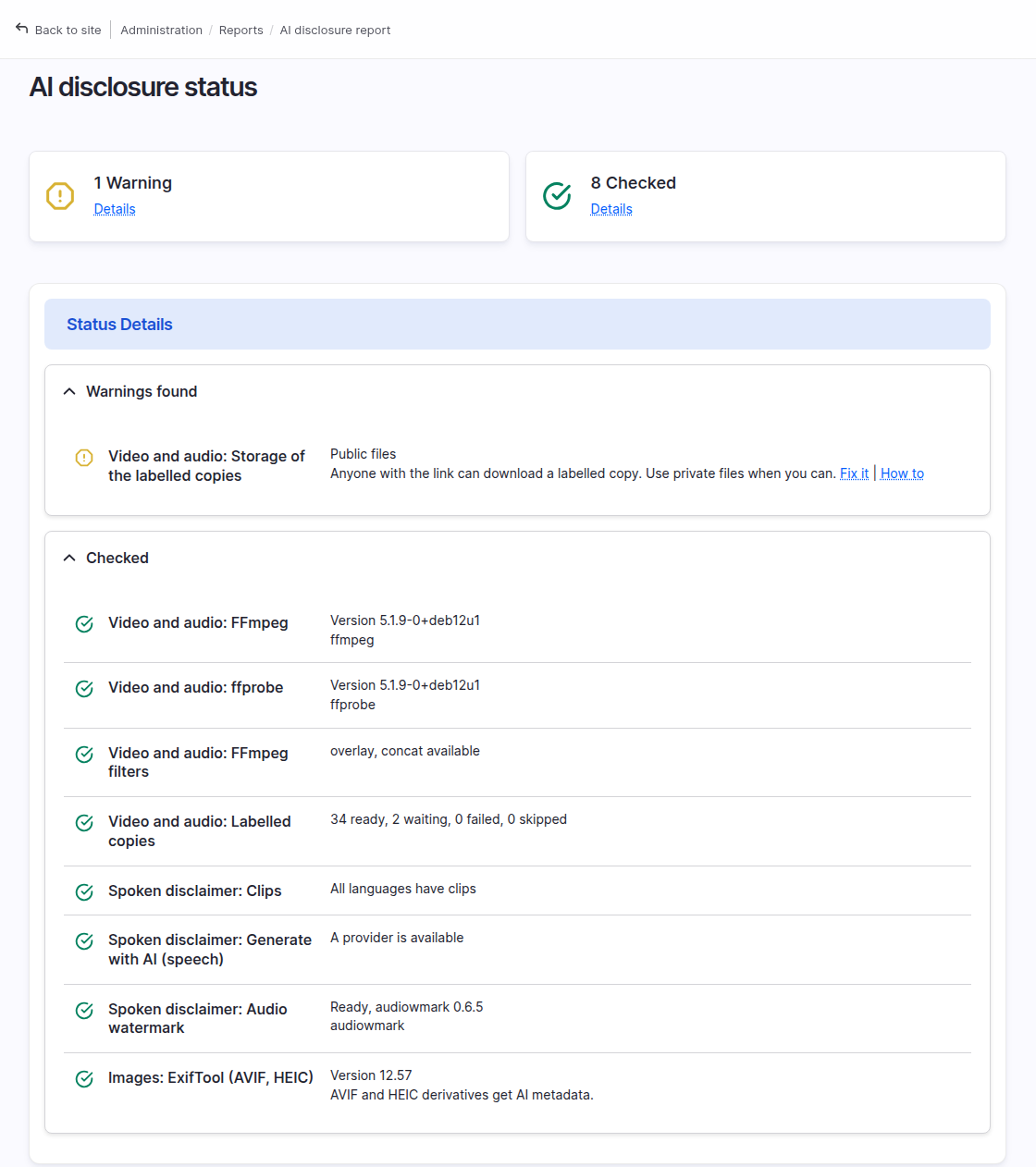Click 'A provider is available' text
1036x1167 pixels.
click(x=397, y=938)
